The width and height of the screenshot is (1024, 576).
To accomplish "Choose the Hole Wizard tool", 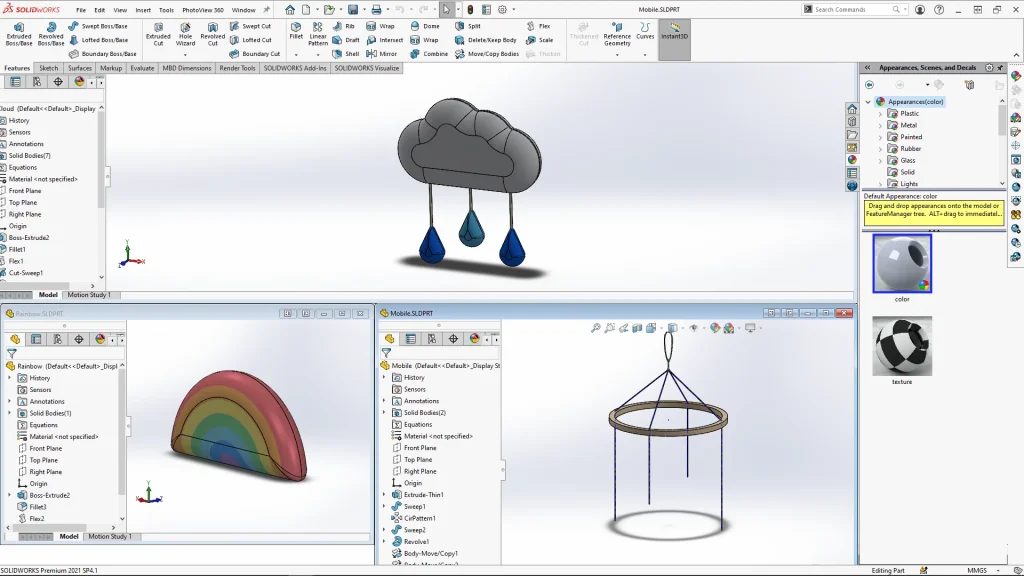I will tap(185, 34).
